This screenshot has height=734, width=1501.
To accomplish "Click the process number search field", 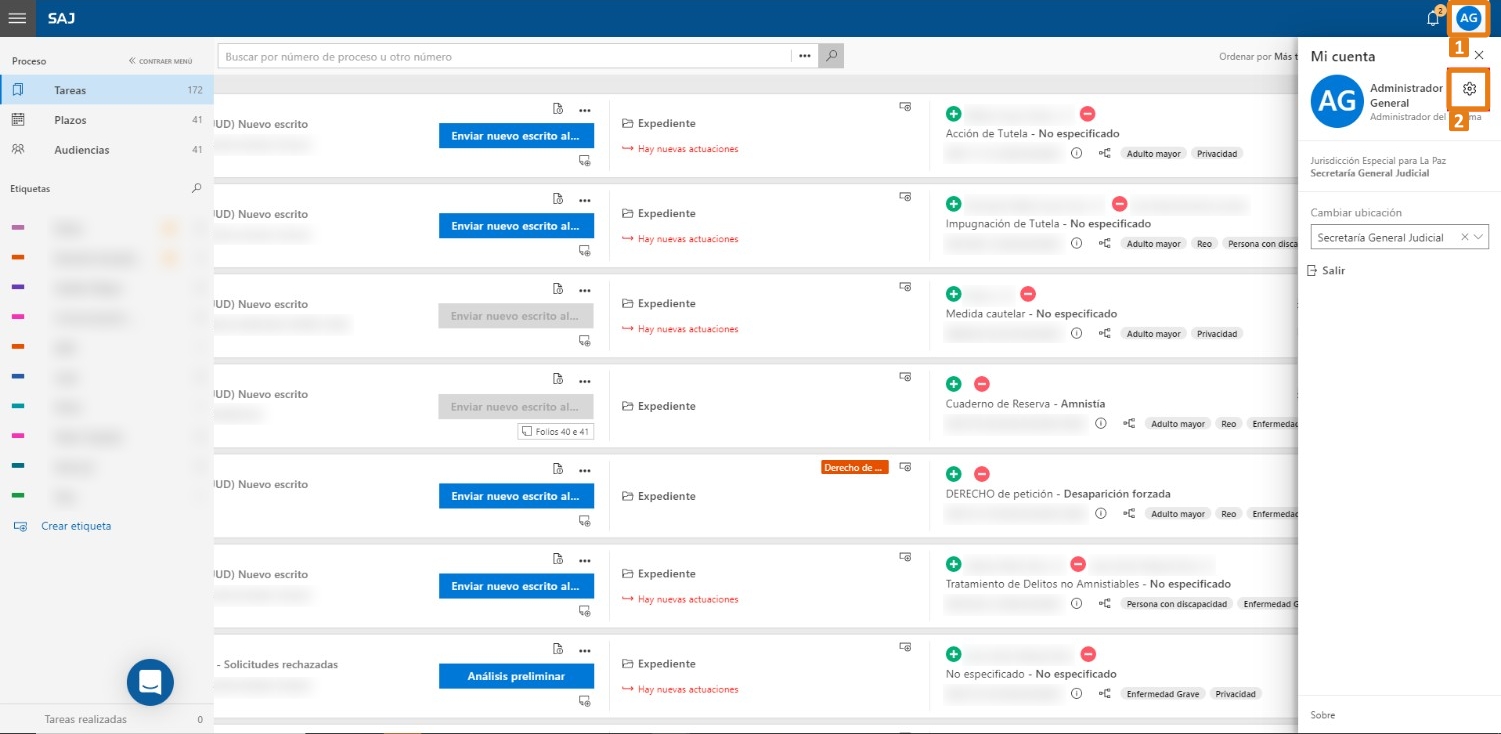I will click(506, 57).
